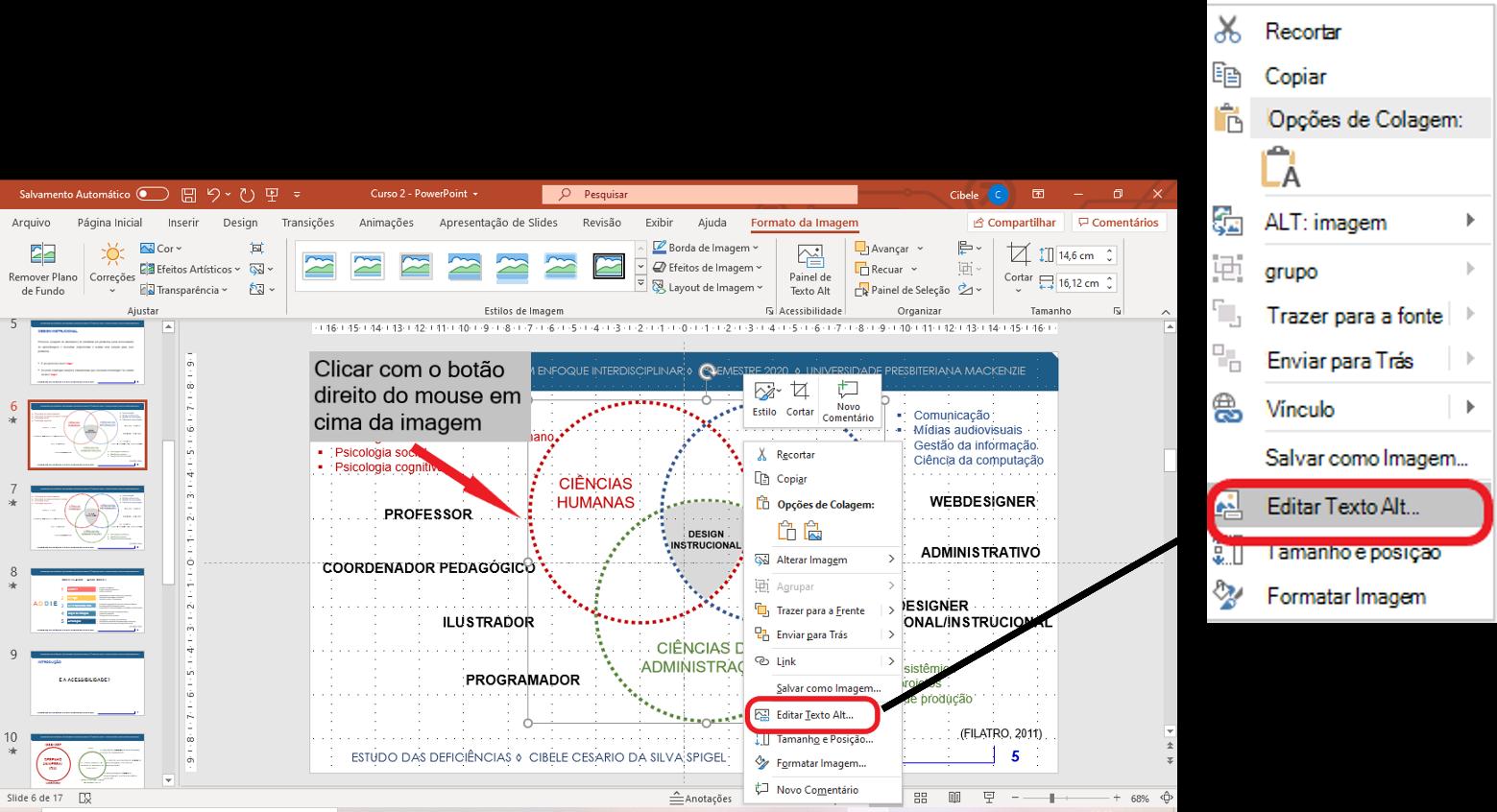Open Layout de Imagem dropdown

coord(708,287)
